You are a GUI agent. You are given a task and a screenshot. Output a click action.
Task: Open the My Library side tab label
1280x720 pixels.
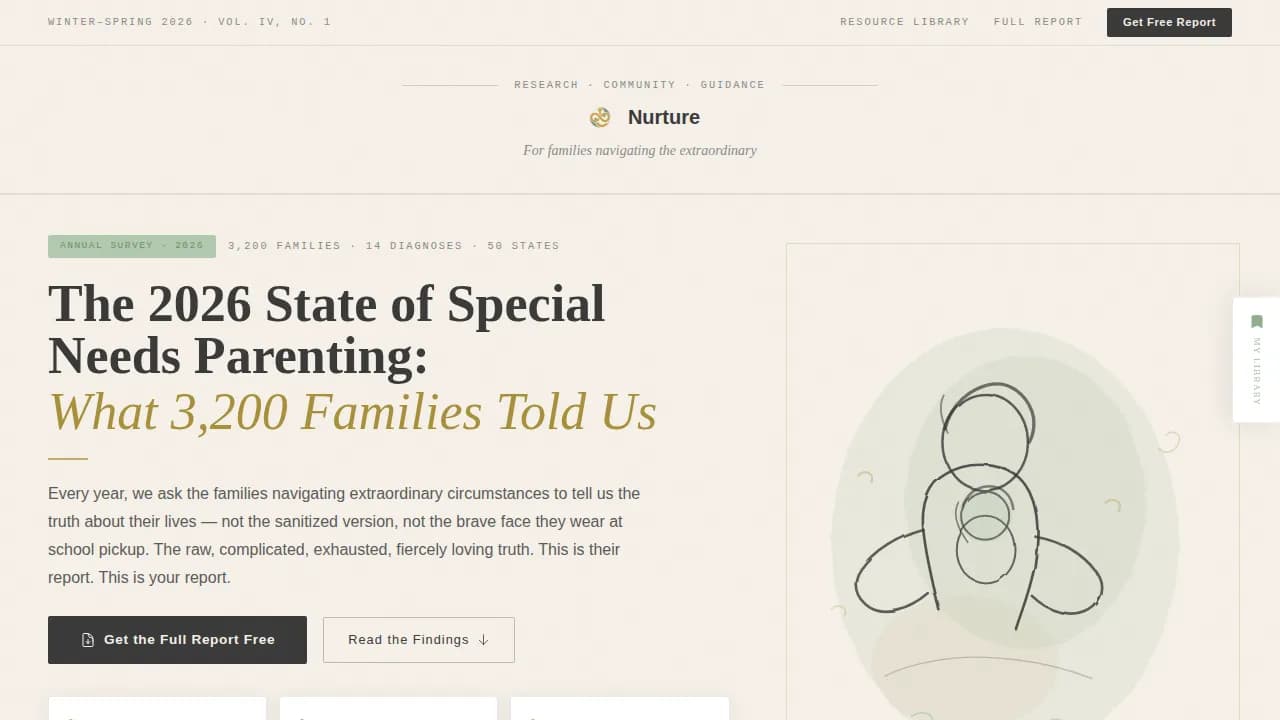coord(1257,371)
